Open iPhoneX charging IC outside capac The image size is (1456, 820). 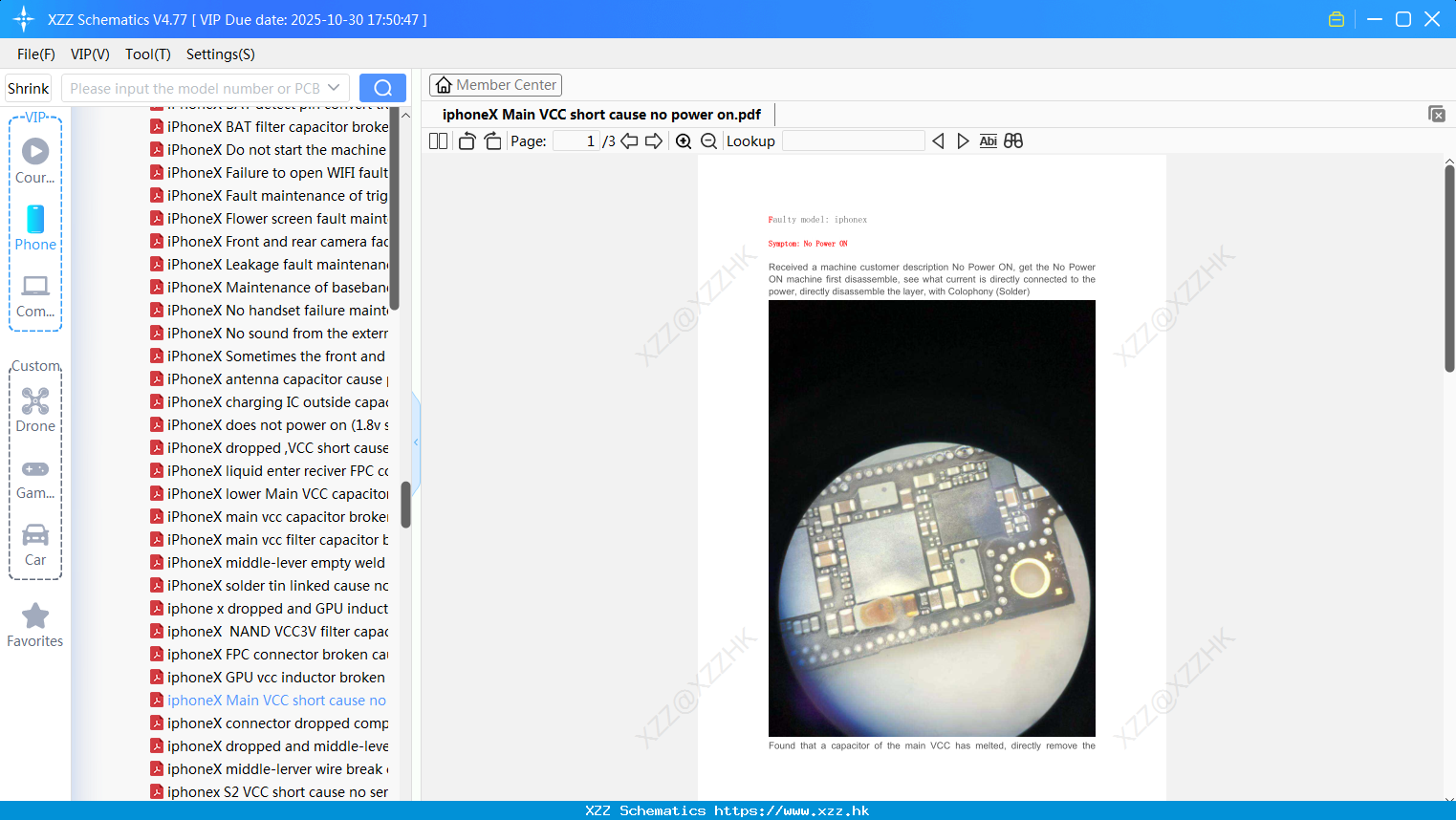coord(277,401)
